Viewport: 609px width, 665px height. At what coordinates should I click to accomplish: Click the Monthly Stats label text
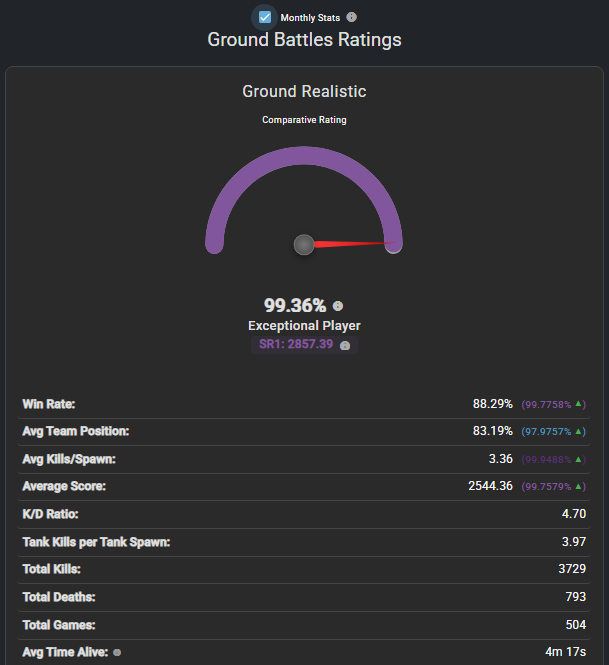[x=311, y=18]
